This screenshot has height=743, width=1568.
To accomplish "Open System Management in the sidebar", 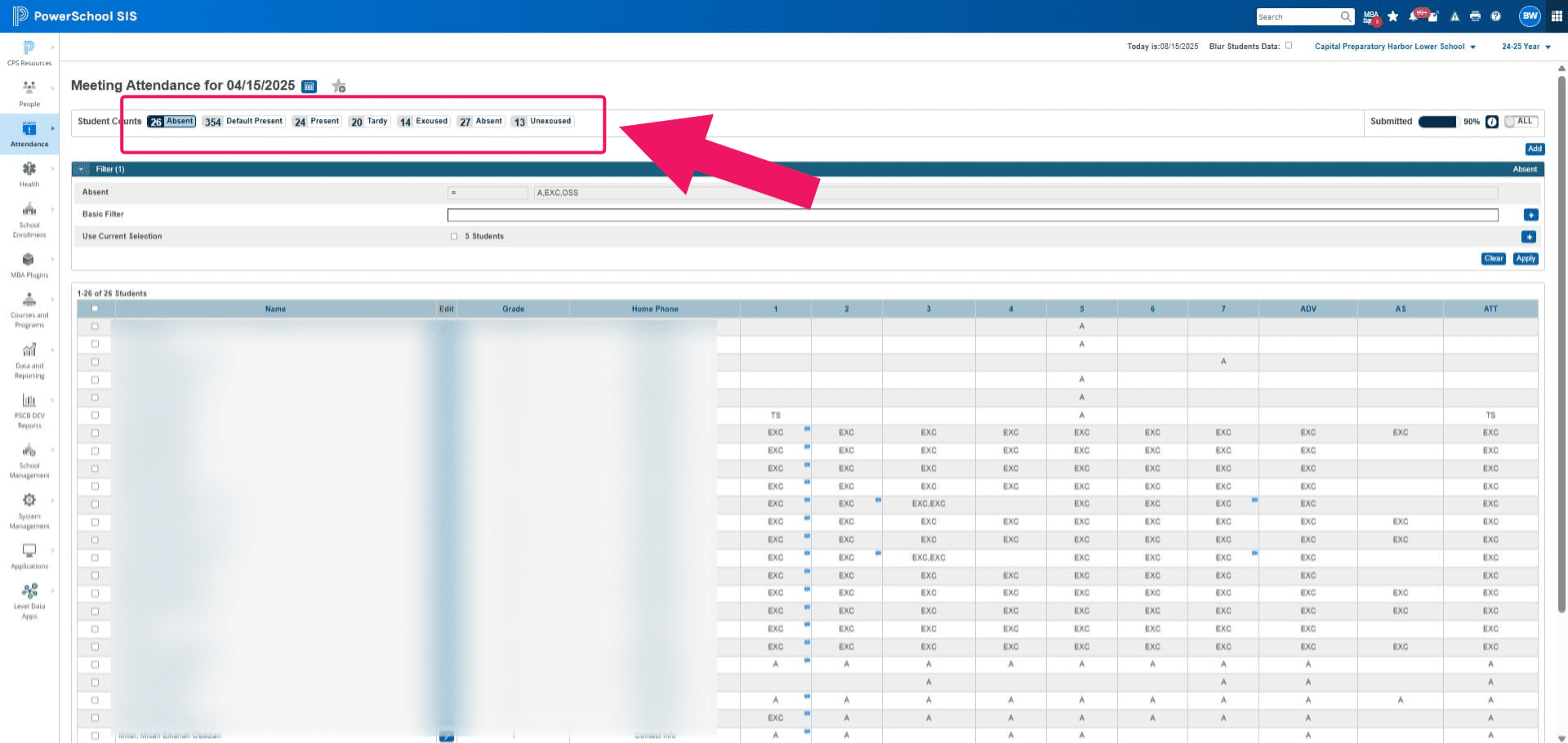I will (29, 511).
